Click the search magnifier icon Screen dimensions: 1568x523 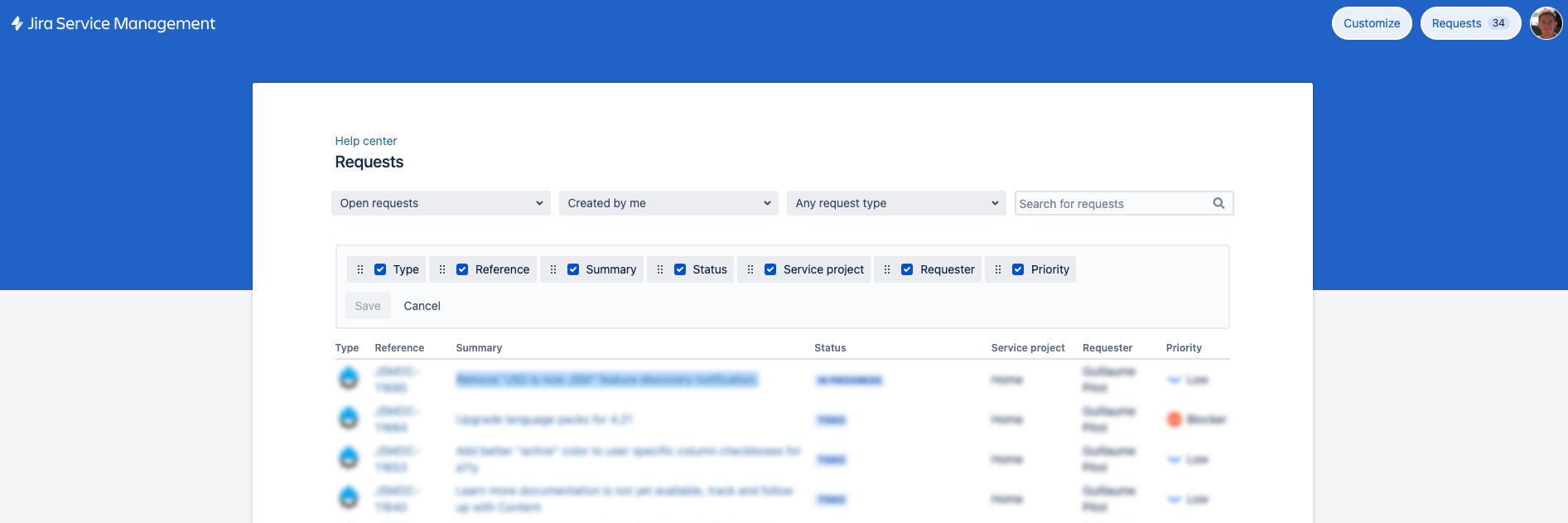tap(1218, 203)
